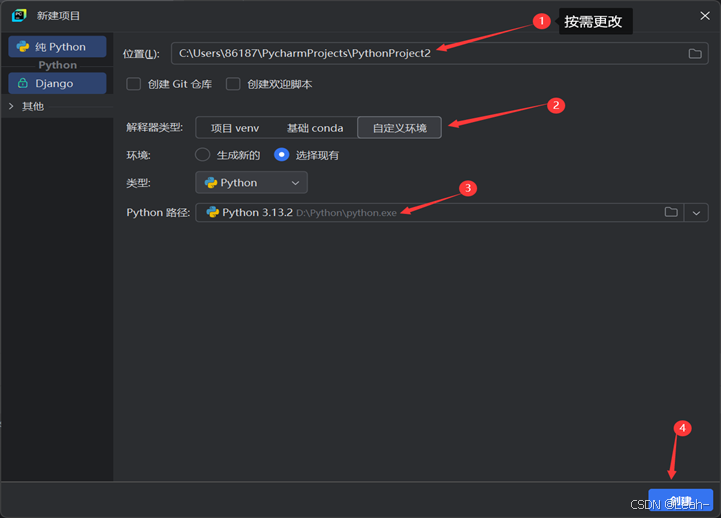Image resolution: width=721 pixels, height=518 pixels.
Task: Select Django project type
Action: pos(57,83)
